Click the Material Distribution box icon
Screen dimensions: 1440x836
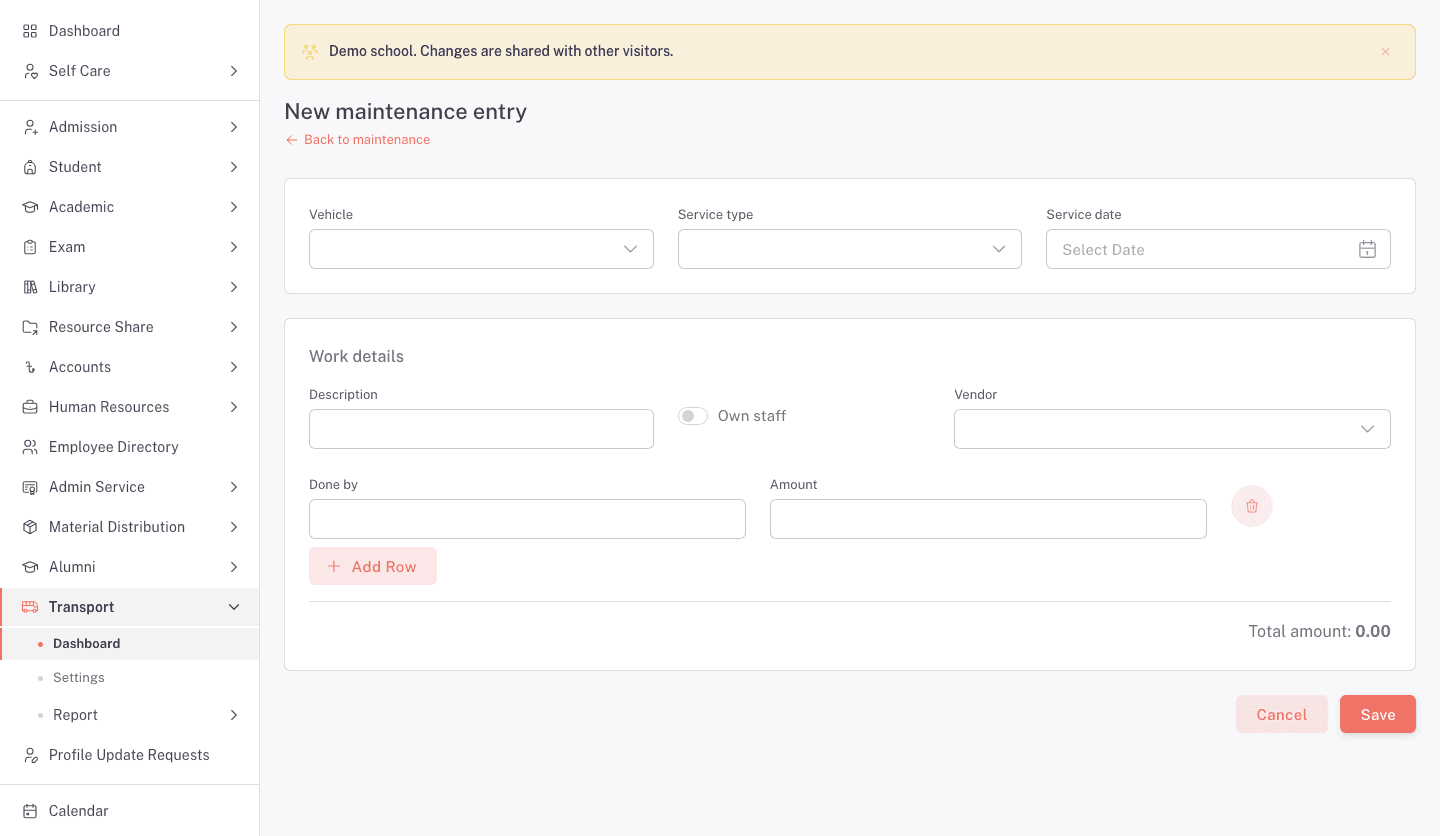[30, 527]
